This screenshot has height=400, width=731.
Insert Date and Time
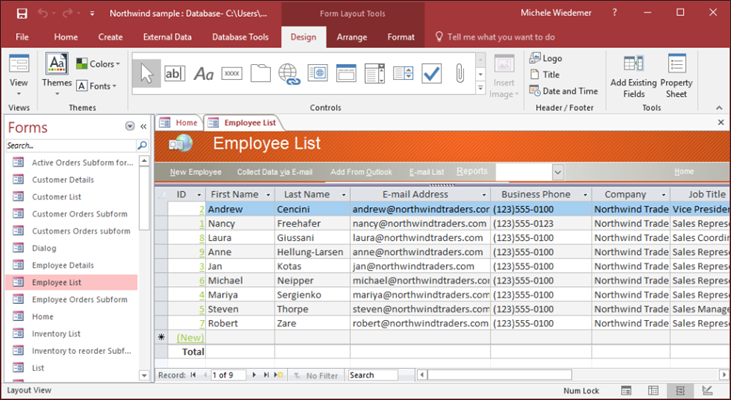pyautogui.click(x=564, y=91)
